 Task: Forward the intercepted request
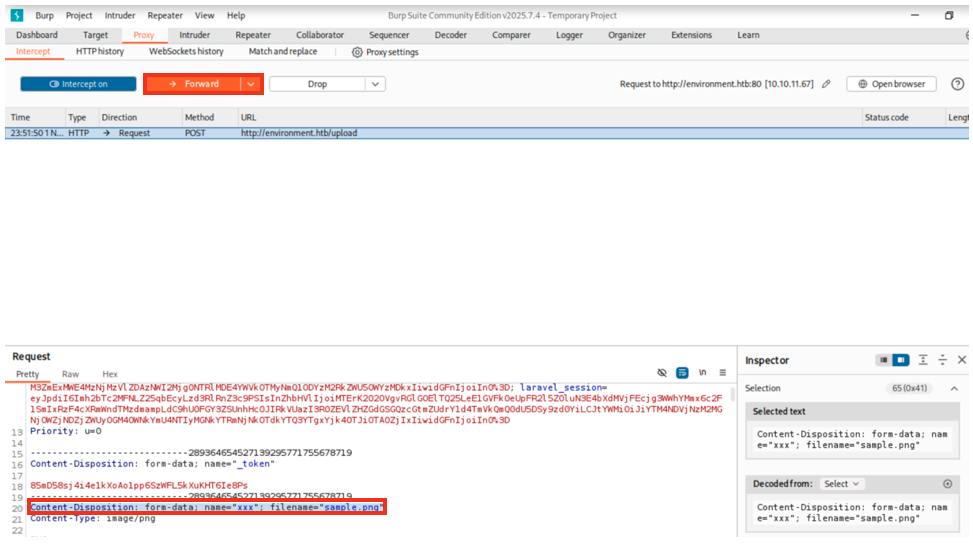193,84
